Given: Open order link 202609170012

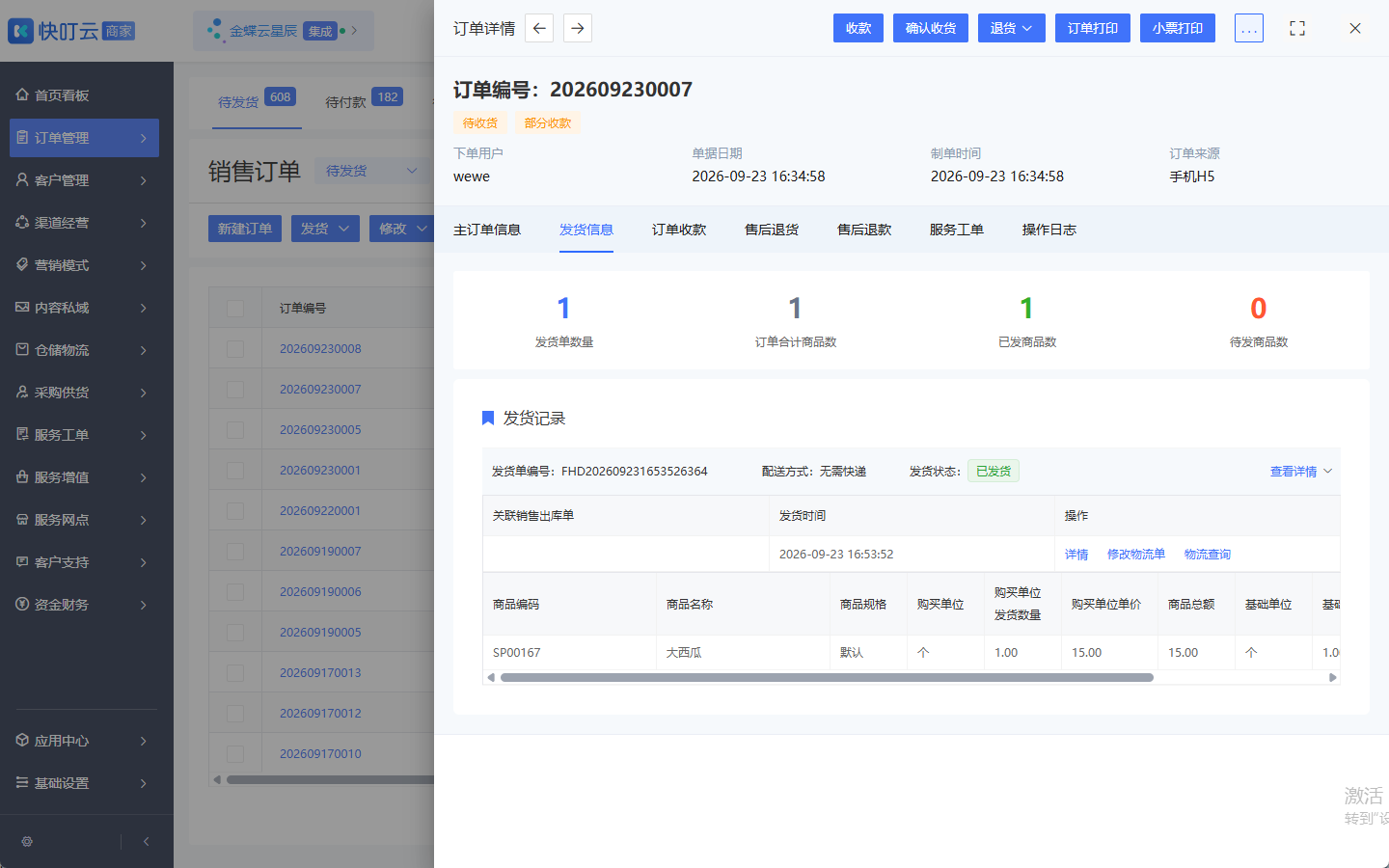Looking at the screenshot, I should [x=320, y=713].
